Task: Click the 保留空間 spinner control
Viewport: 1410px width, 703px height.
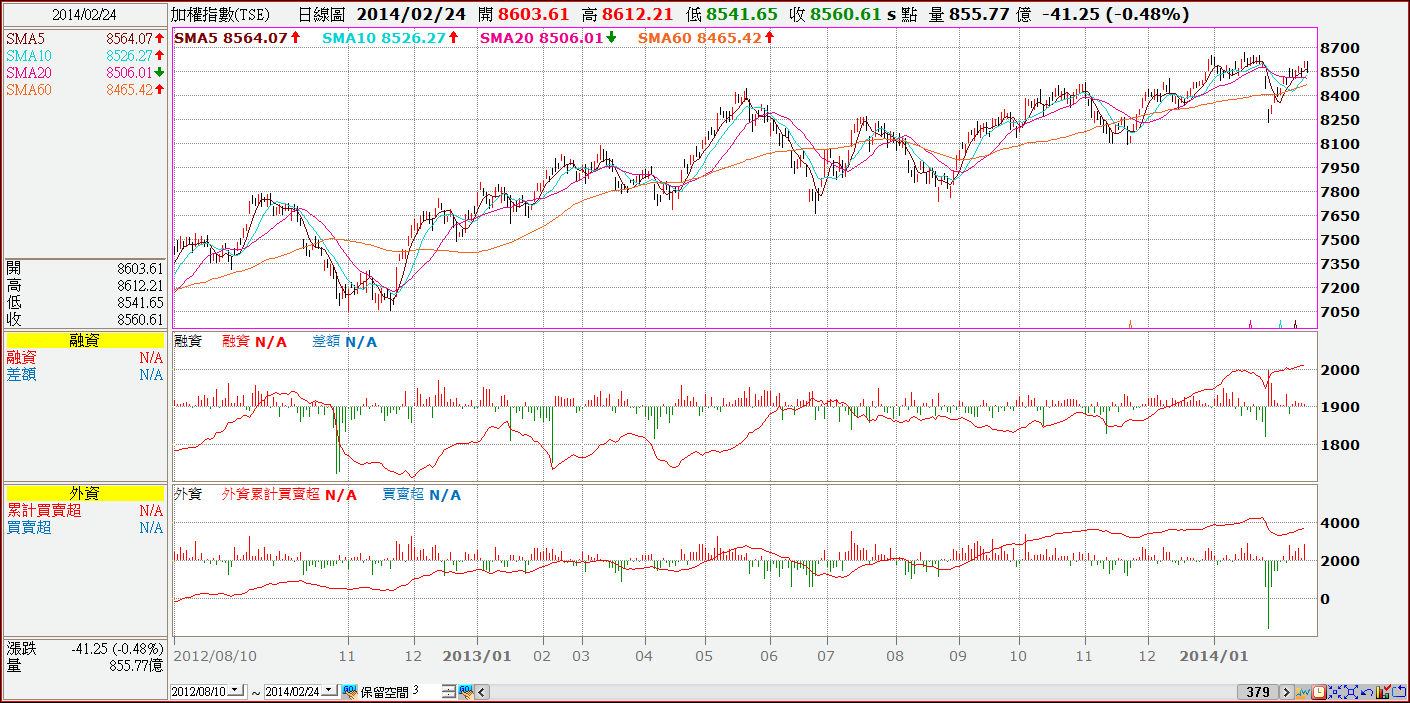Action: pyautogui.click(x=448, y=692)
